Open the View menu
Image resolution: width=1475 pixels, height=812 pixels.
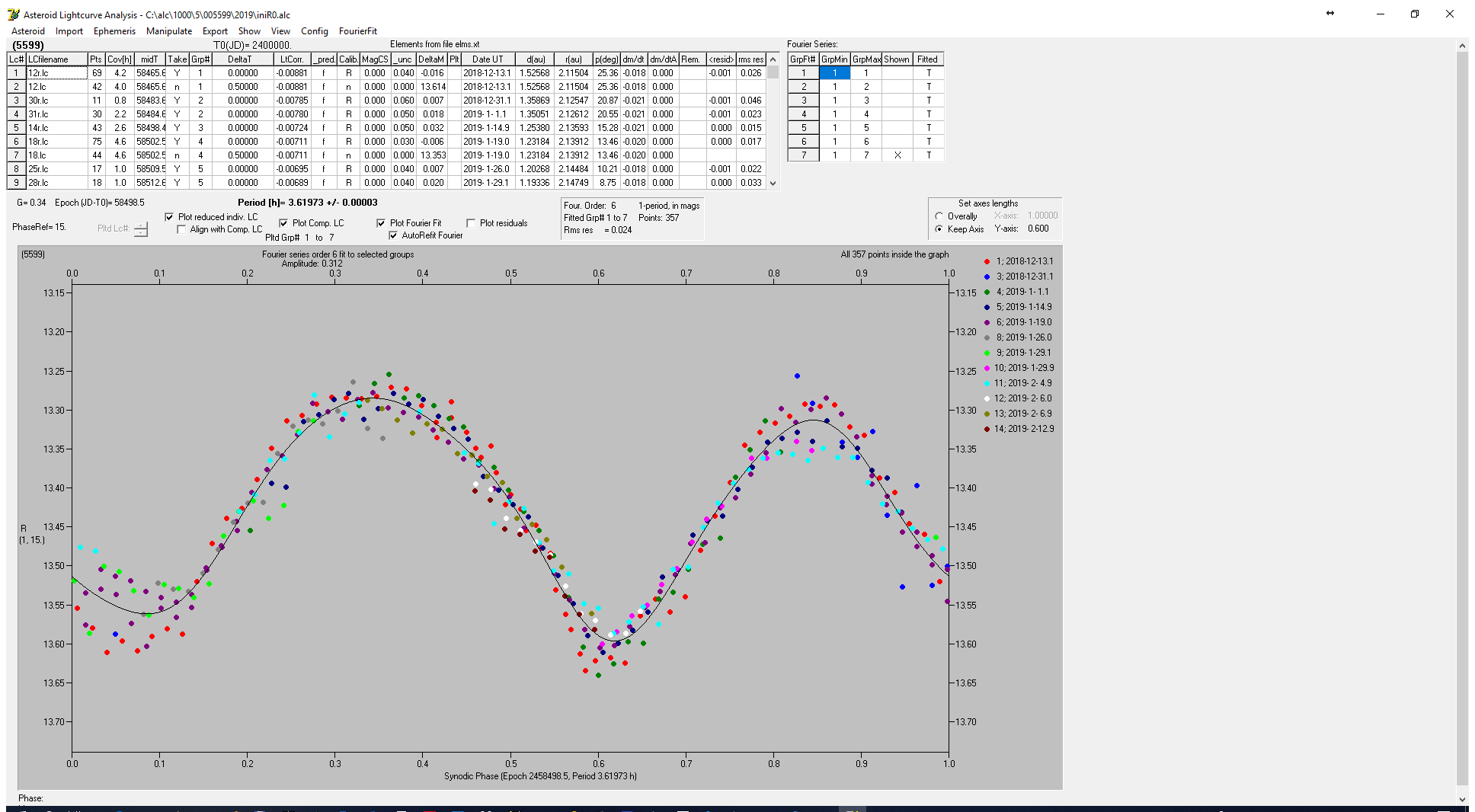click(x=280, y=31)
